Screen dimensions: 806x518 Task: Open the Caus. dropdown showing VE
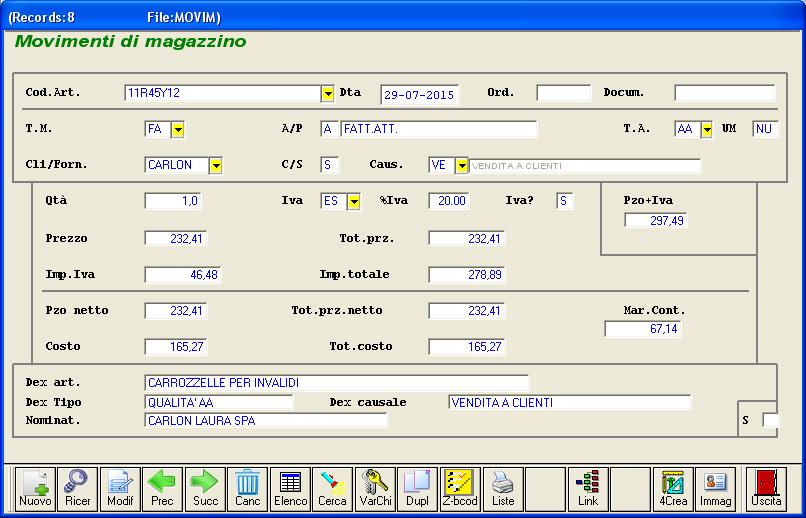461,166
